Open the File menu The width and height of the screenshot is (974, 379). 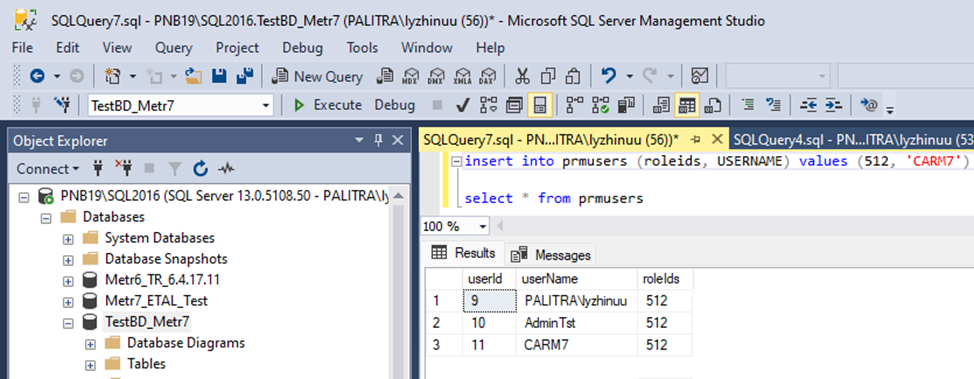click(22, 48)
